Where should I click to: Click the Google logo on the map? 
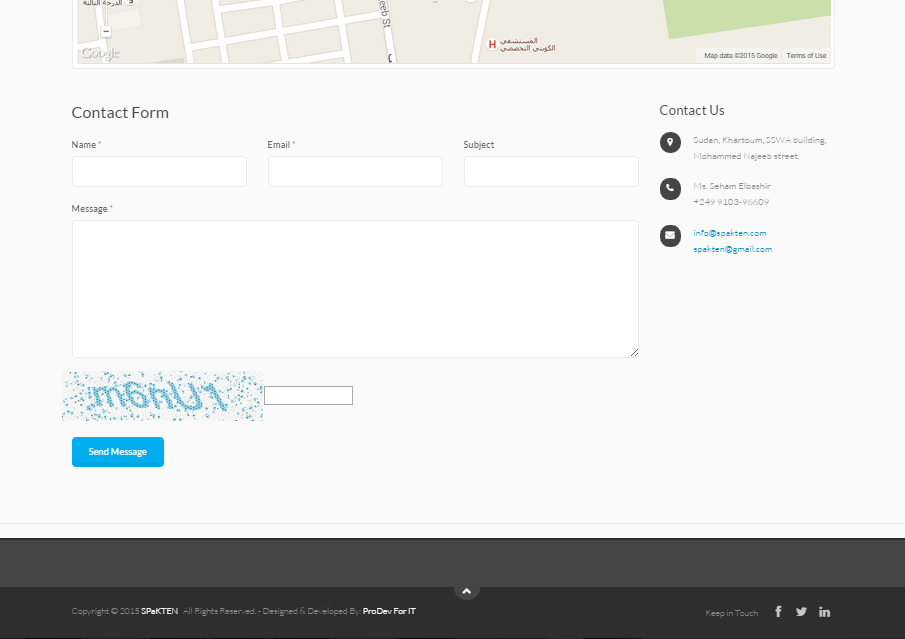[x=100, y=54]
